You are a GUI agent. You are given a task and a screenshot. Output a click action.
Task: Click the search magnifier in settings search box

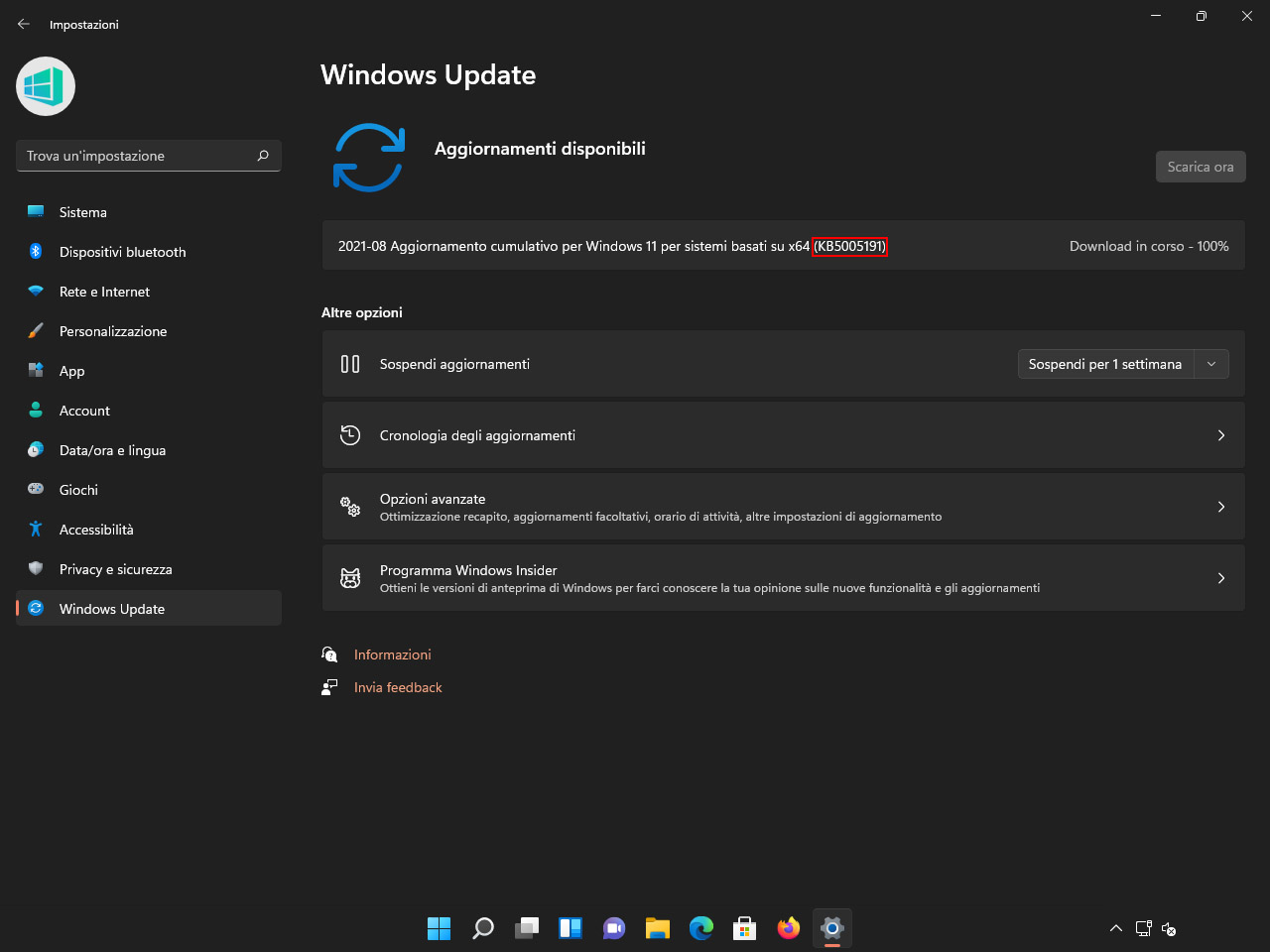(263, 156)
